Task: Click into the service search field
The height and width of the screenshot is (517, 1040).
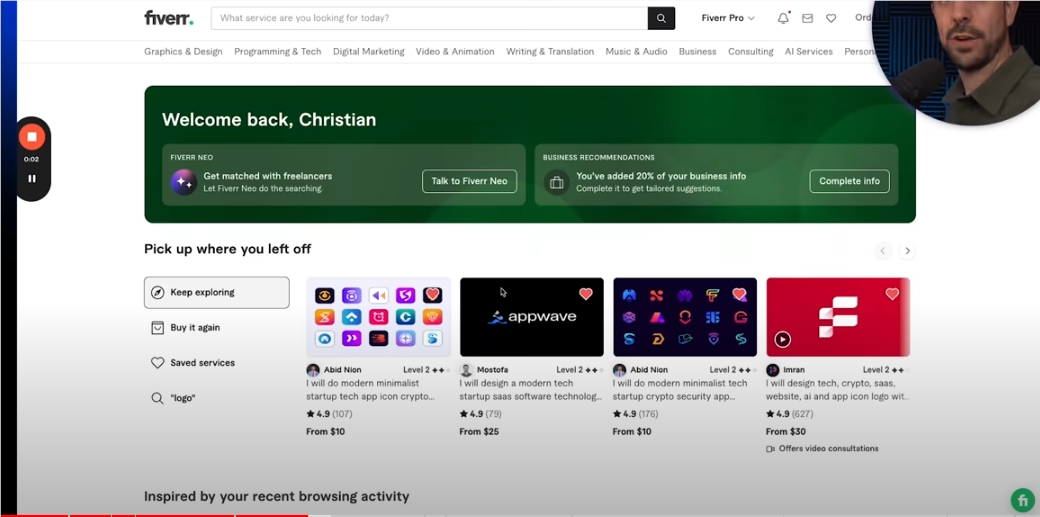Action: [429, 18]
